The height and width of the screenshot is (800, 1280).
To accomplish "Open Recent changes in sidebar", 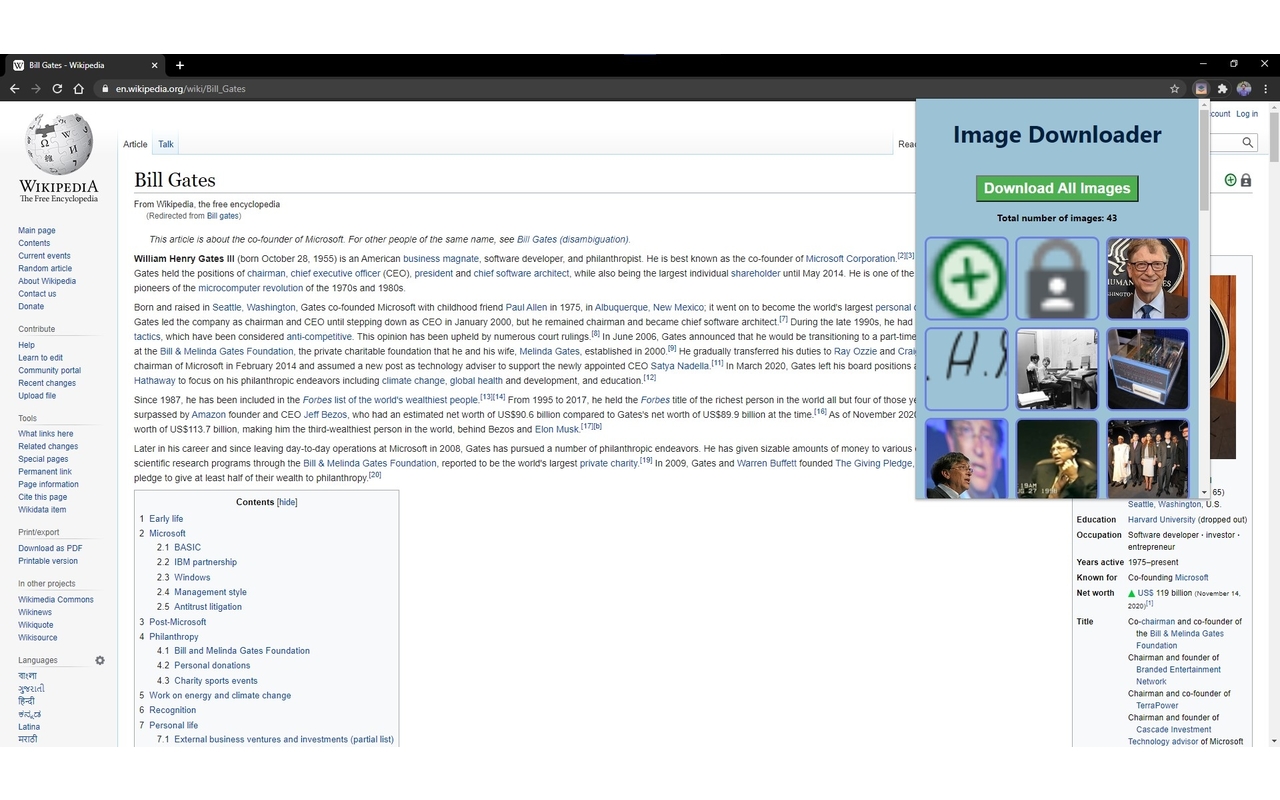I will pyautogui.click(x=47, y=383).
